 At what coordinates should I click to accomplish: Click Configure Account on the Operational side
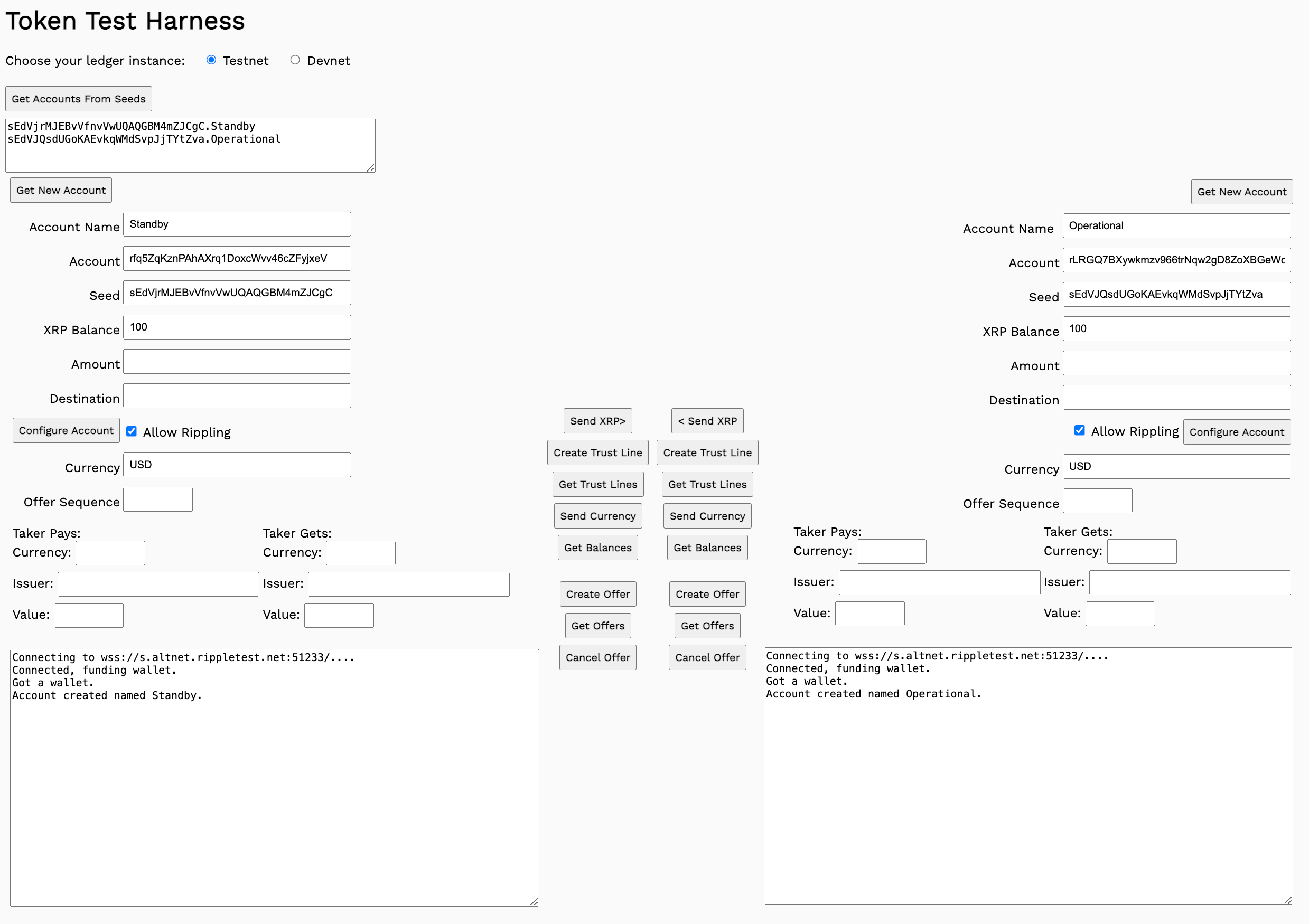[x=1237, y=431]
